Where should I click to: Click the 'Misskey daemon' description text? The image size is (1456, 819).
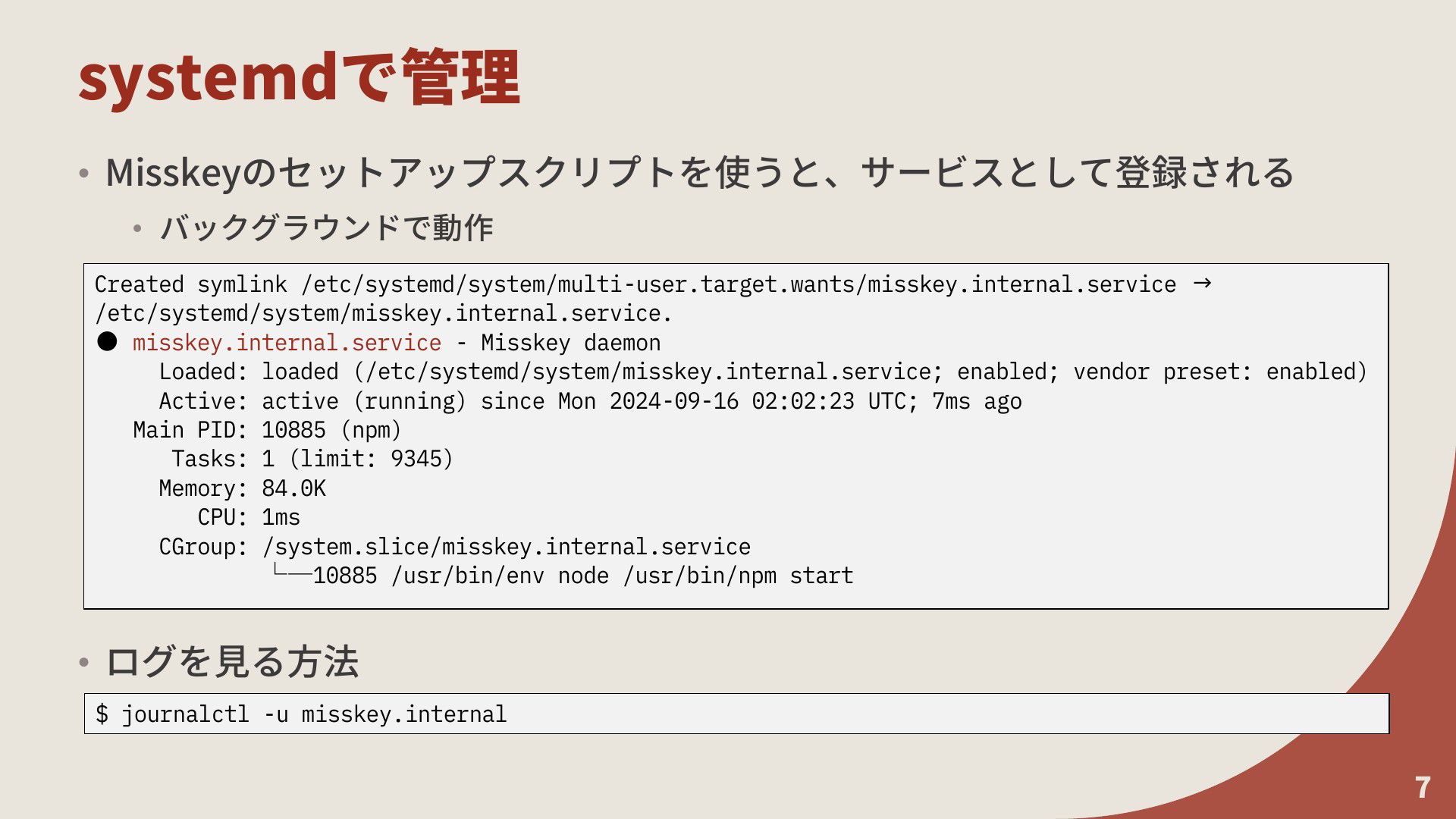571,343
